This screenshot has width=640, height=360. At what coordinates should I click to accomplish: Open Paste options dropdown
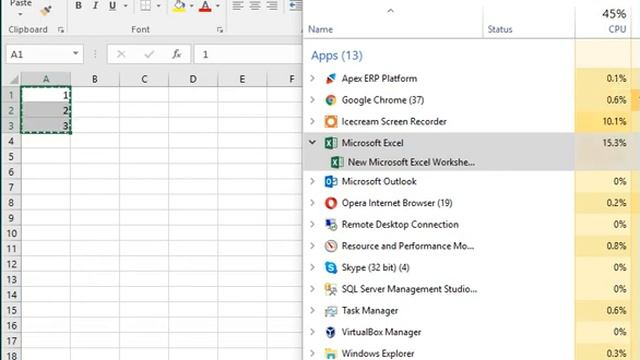[x=20, y=14]
